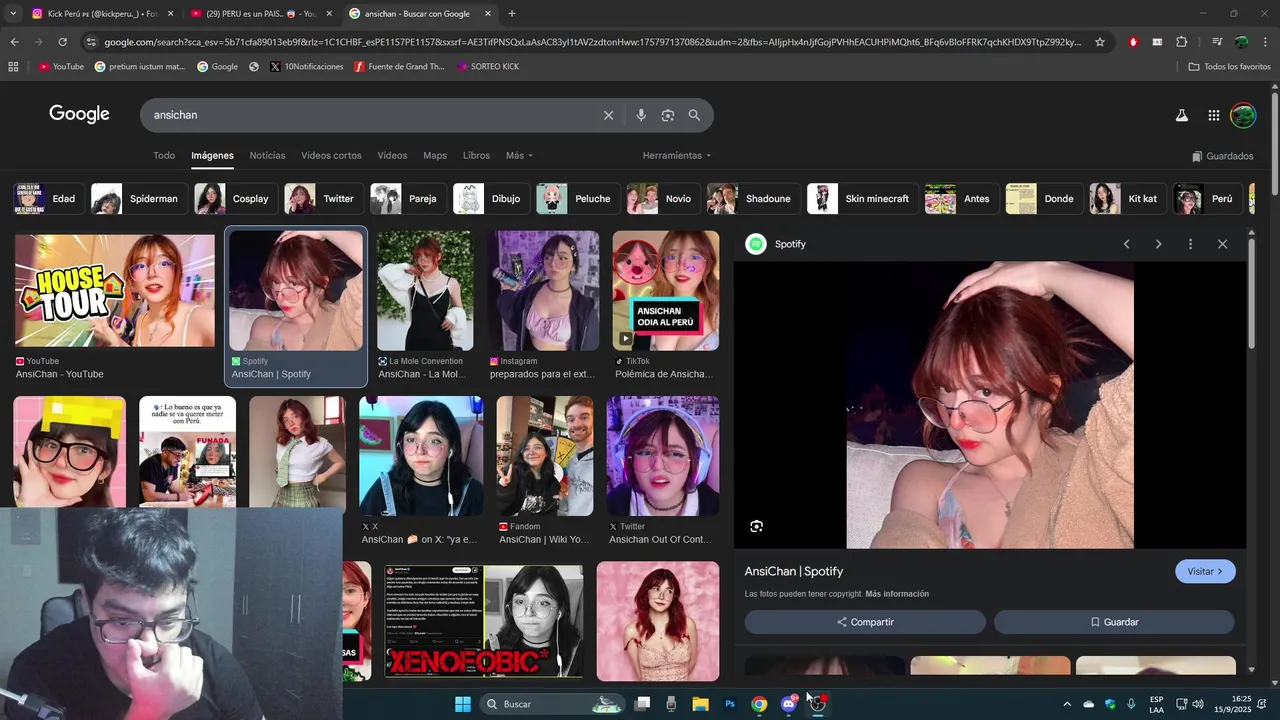Screen dimensions: 1280x720
Task: Open the YouTube bookmark
Action: (x=61, y=67)
